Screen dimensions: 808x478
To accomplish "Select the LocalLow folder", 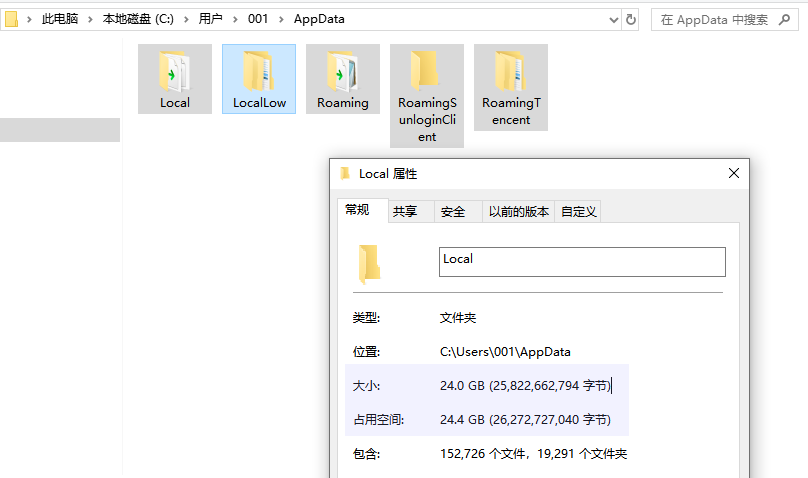I will 259,79.
